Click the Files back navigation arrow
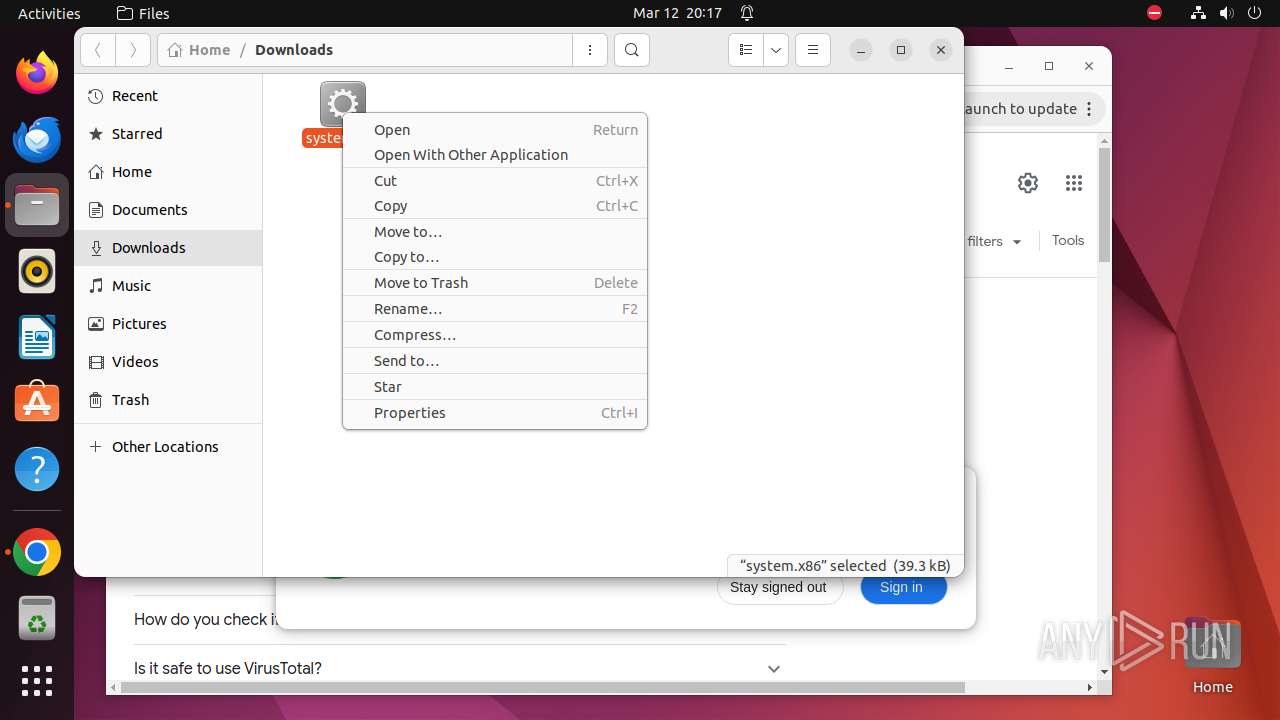The image size is (1280, 720). click(x=97, y=50)
